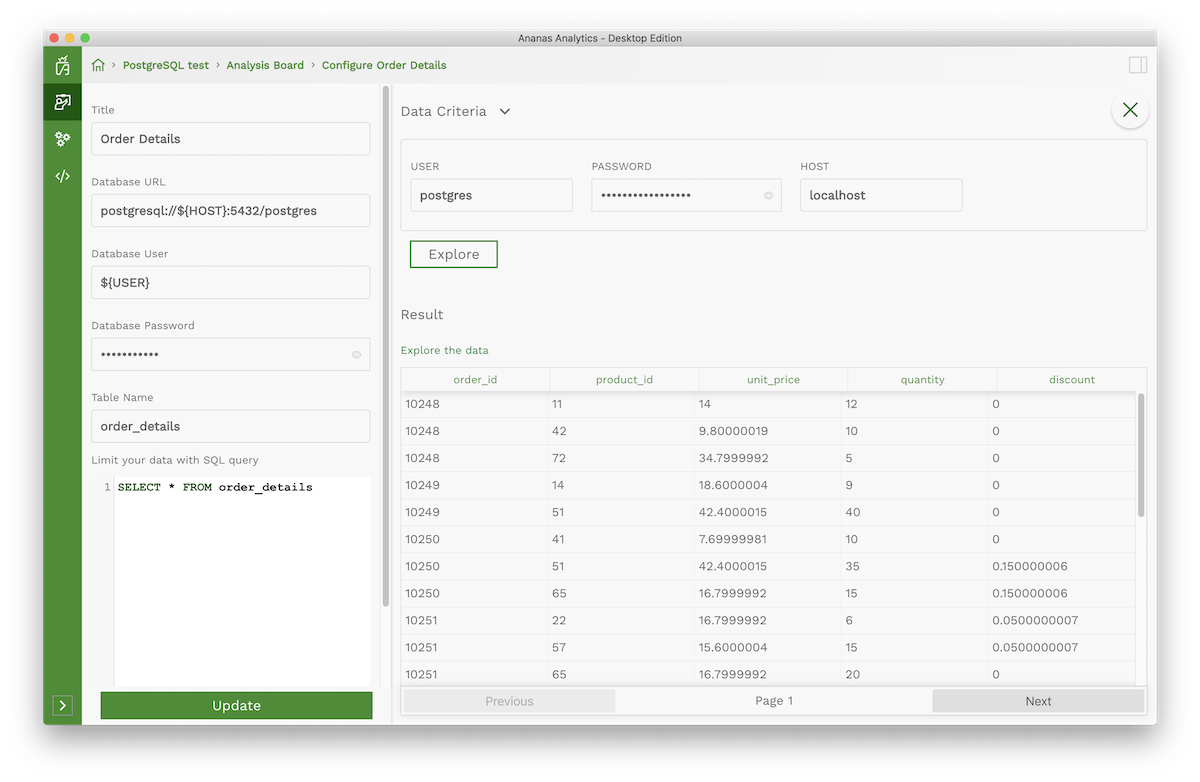Toggle the side panel layout icon
Image resolution: width=1200 pixels, height=782 pixels.
(1137, 65)
